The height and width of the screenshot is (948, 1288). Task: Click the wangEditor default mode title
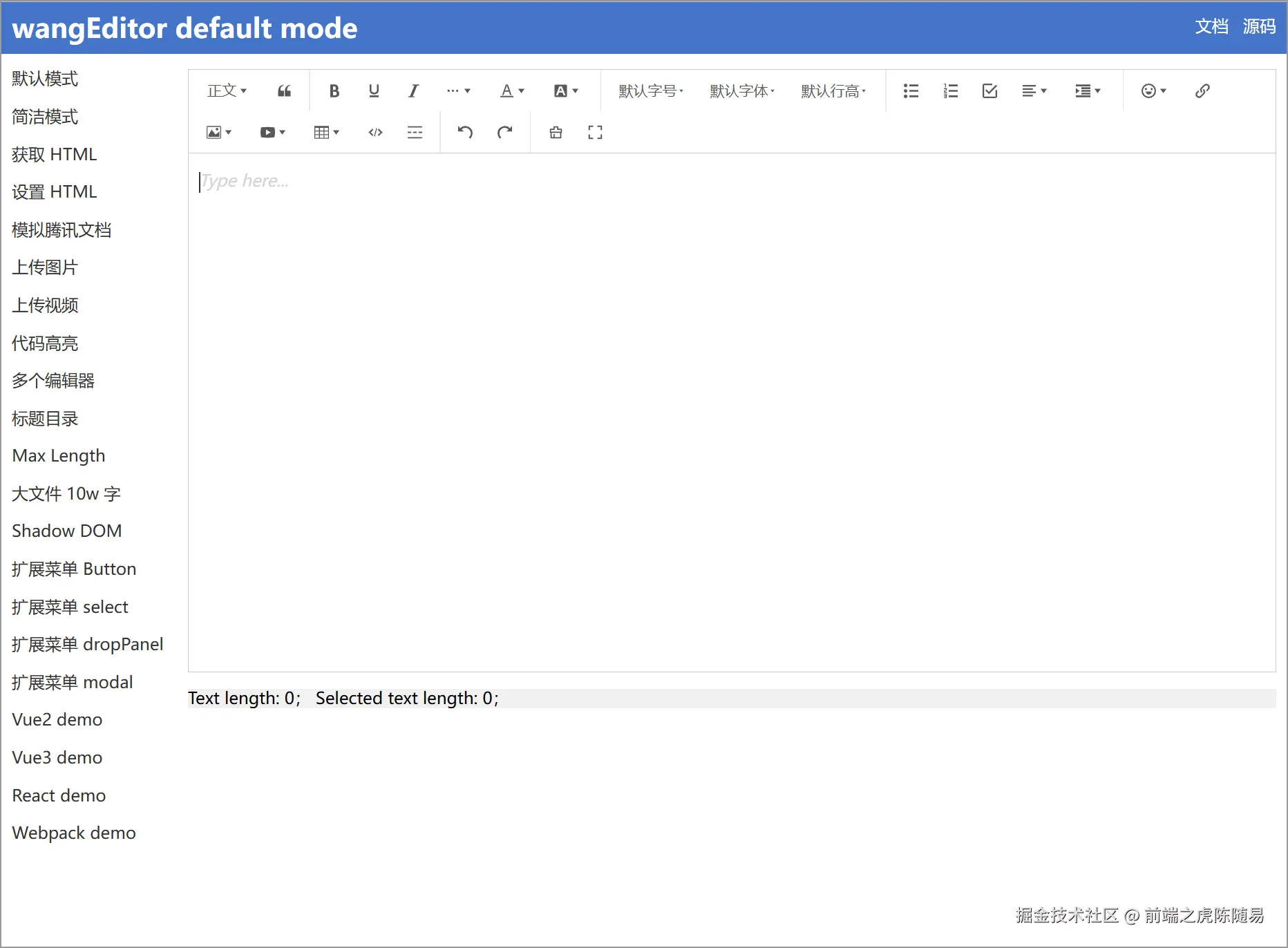pos(184,28)
